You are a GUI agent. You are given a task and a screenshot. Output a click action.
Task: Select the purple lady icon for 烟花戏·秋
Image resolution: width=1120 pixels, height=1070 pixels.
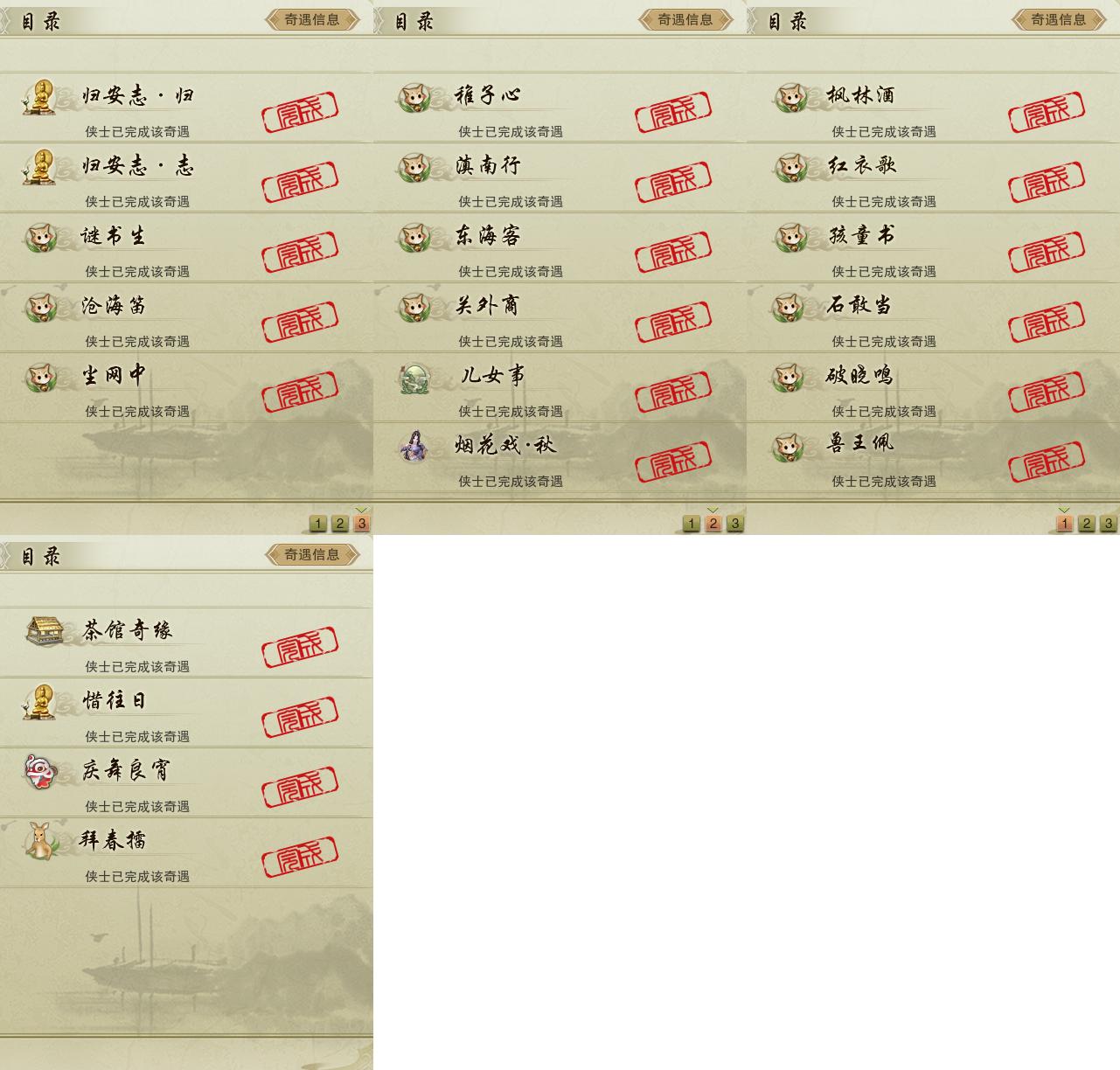pyautogui.click(x=414, y=446)
